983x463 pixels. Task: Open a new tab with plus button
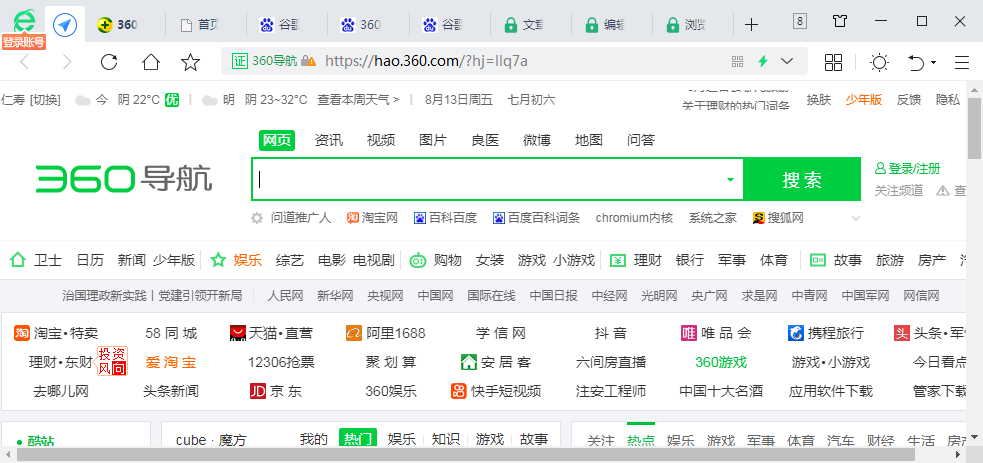[751, 25]
